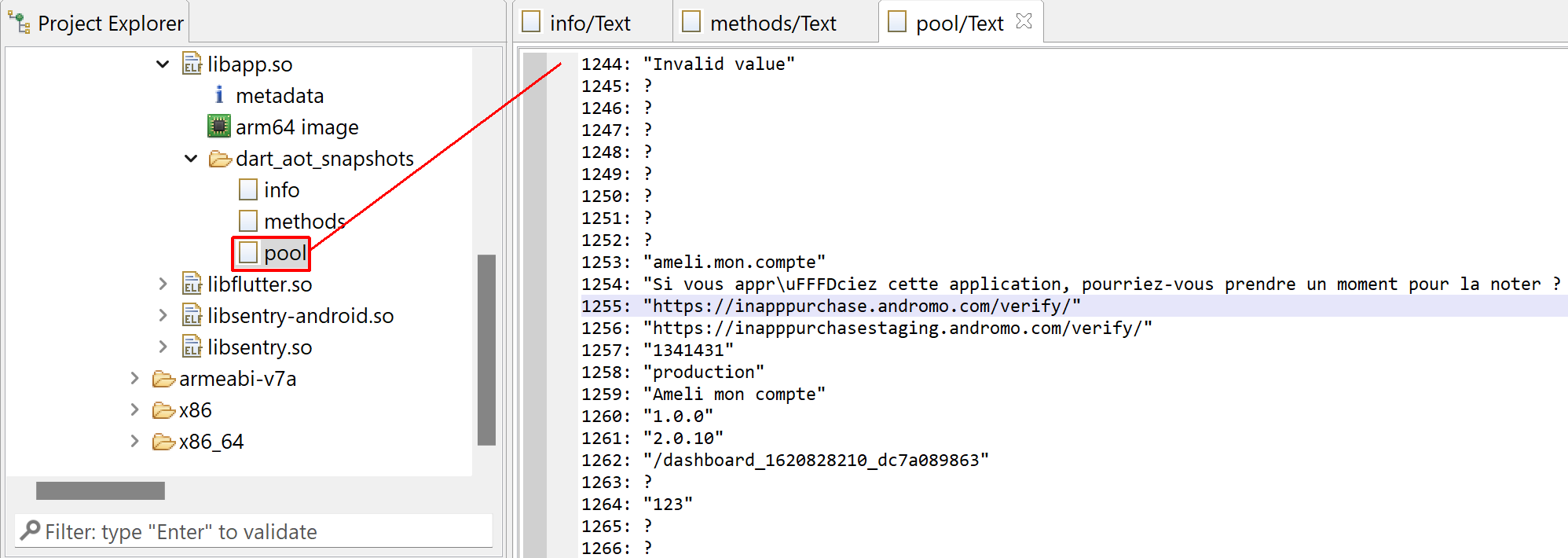Click the info/Text tab document icon
Image resolution: width=1568 pixels, height=558 pixels.
tap(532, 22)
